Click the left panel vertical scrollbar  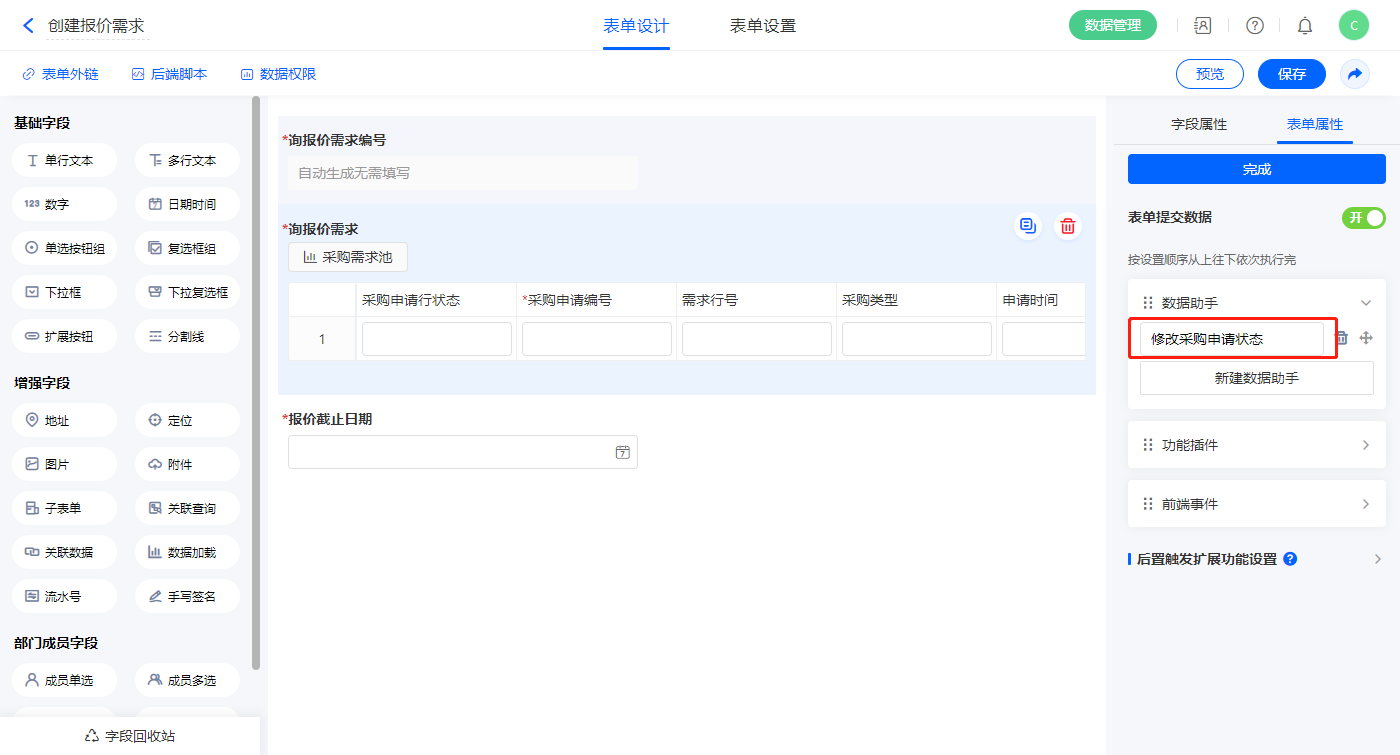click(256, 380)
